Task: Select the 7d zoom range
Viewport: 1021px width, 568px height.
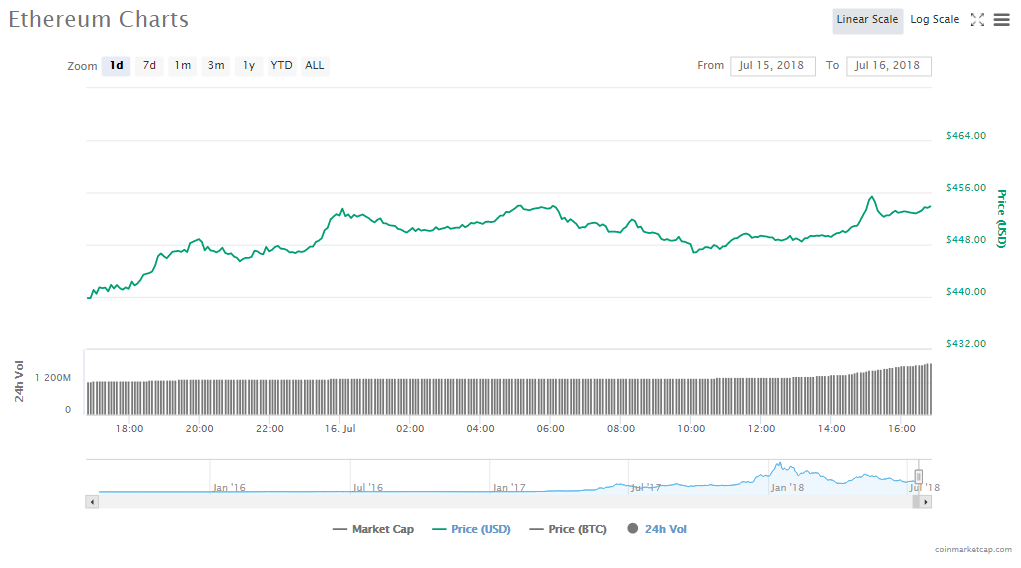Action: (x=149, y=66)
